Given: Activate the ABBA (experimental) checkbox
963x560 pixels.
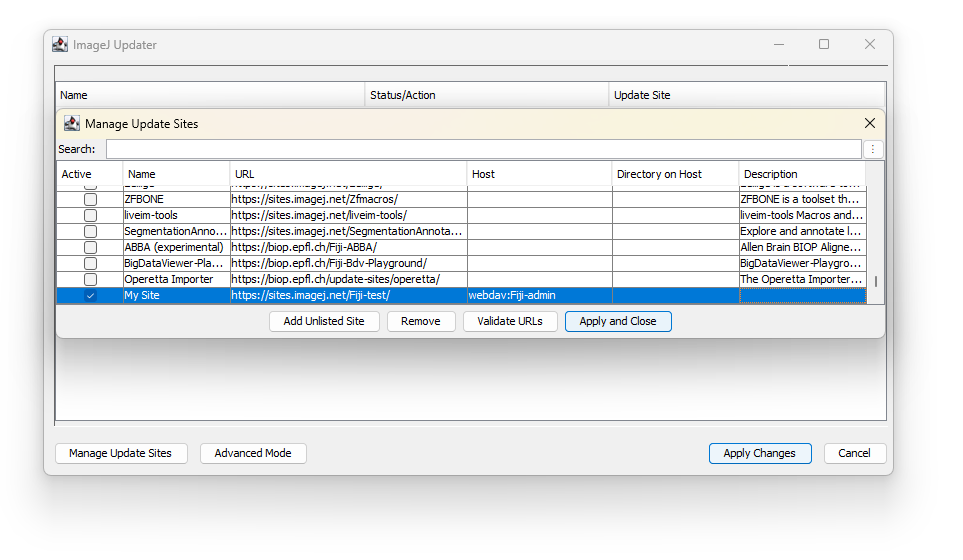Looking at the screenshot, I should (x=90, y=247).
